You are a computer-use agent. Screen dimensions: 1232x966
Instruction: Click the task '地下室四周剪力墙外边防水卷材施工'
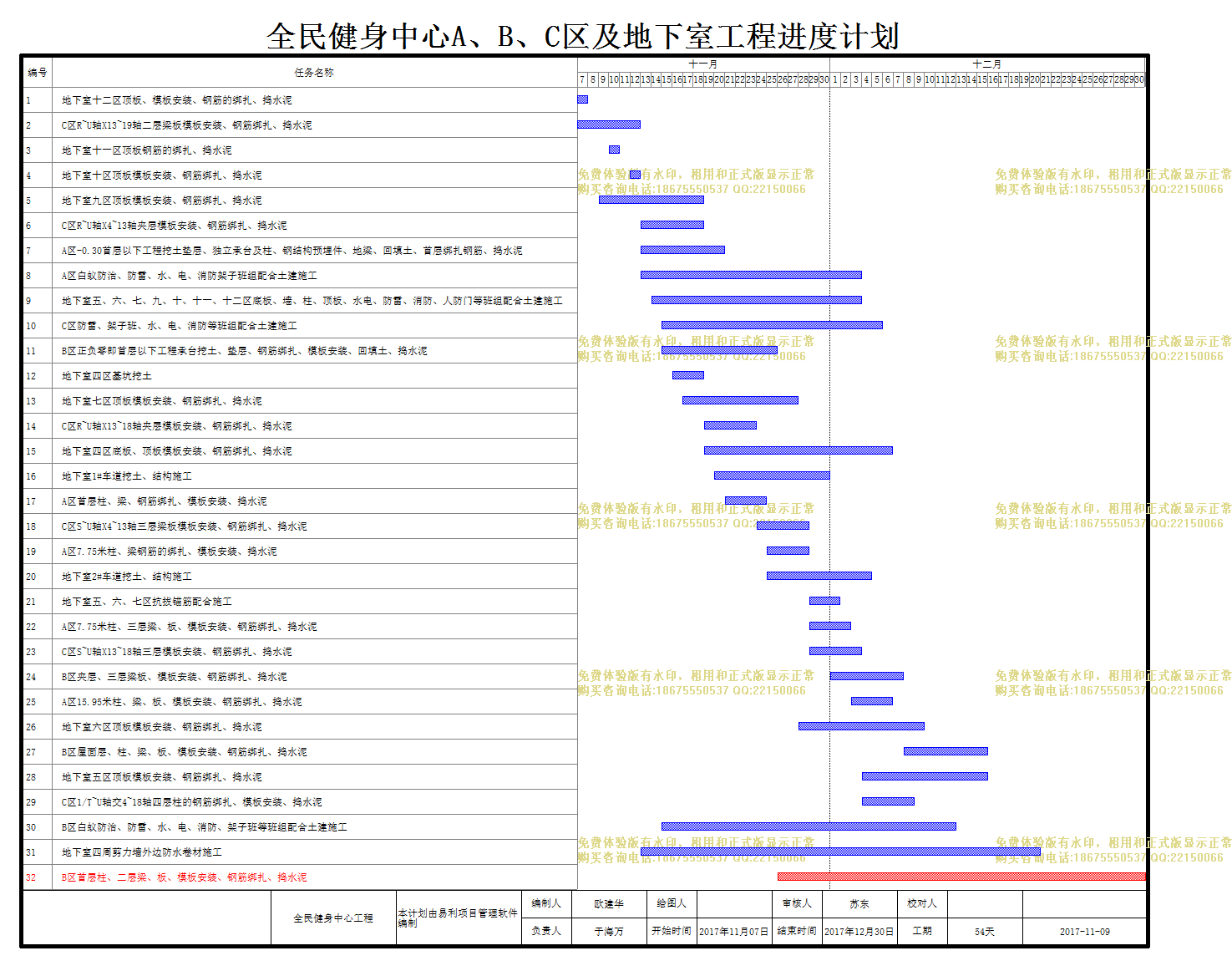[141, 852]
